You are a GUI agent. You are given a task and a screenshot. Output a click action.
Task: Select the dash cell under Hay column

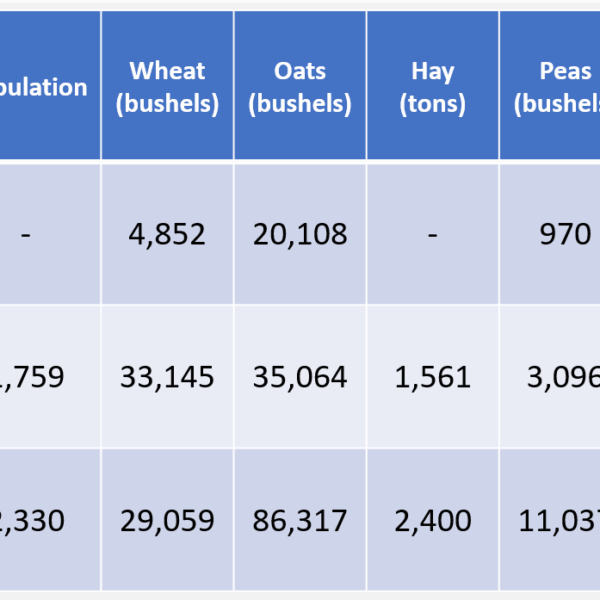[432, 234]
